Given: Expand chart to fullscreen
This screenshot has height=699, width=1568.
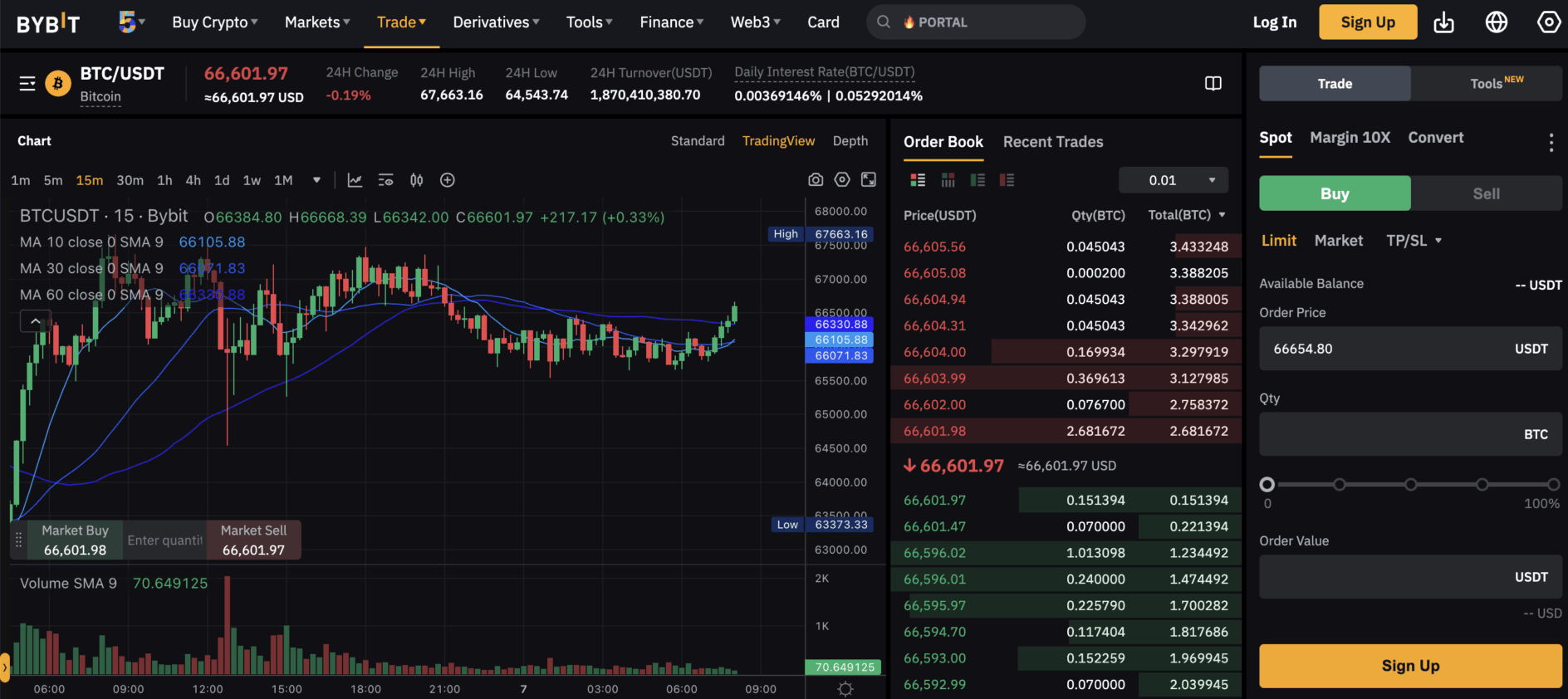Looking at the screenshot, I should coord(869,180).
